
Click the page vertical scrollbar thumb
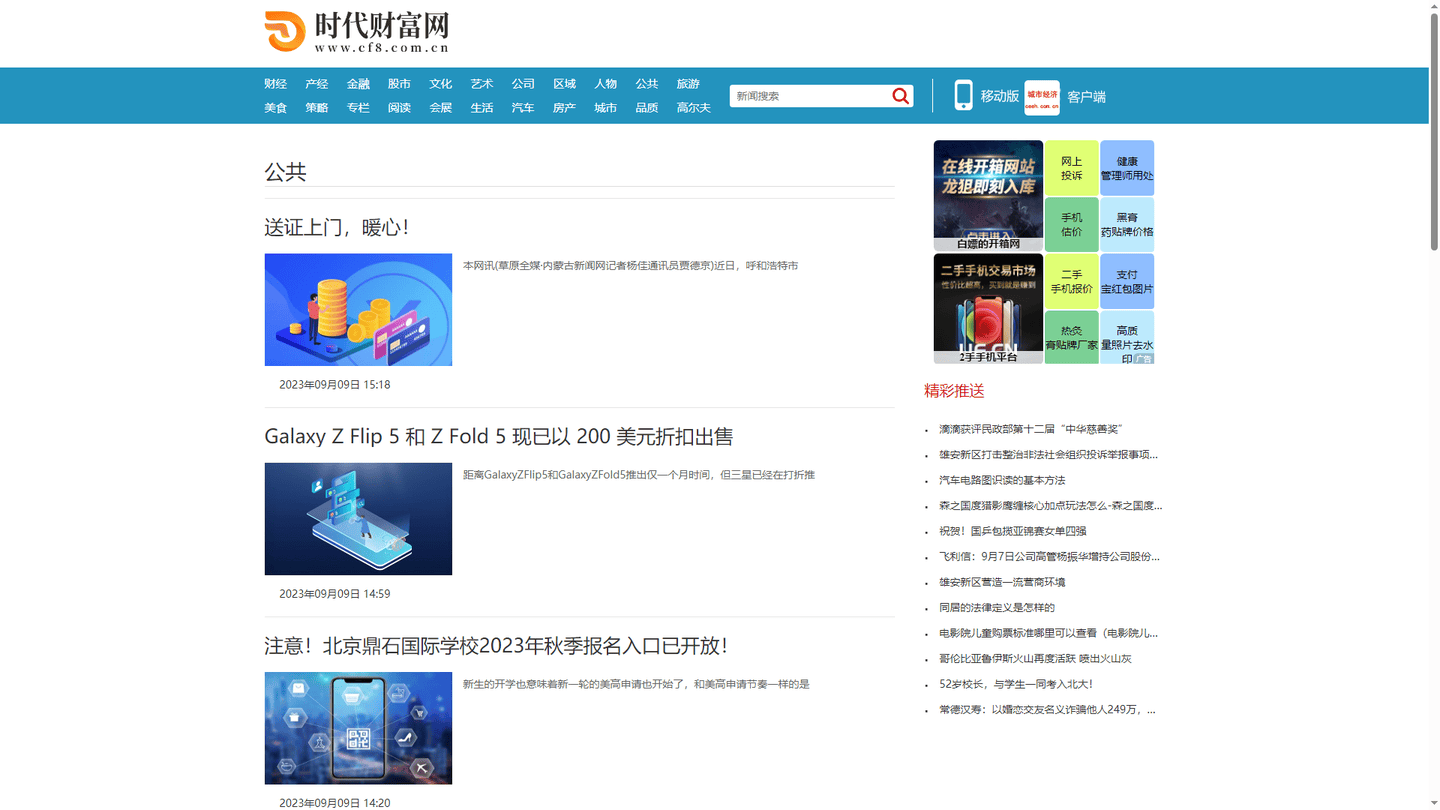click(1434, 130)
